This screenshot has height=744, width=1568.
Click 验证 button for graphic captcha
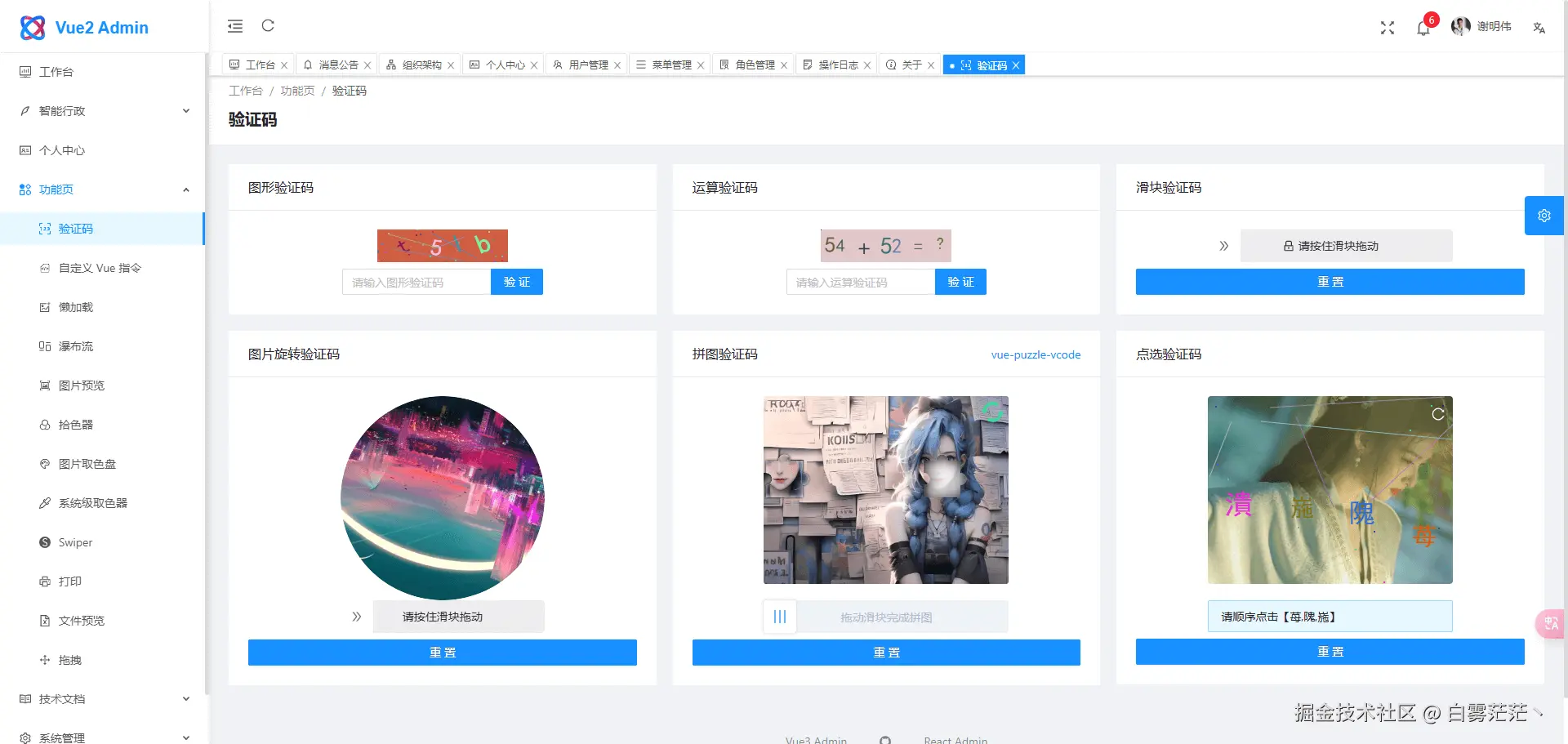(x=517, y=282)
